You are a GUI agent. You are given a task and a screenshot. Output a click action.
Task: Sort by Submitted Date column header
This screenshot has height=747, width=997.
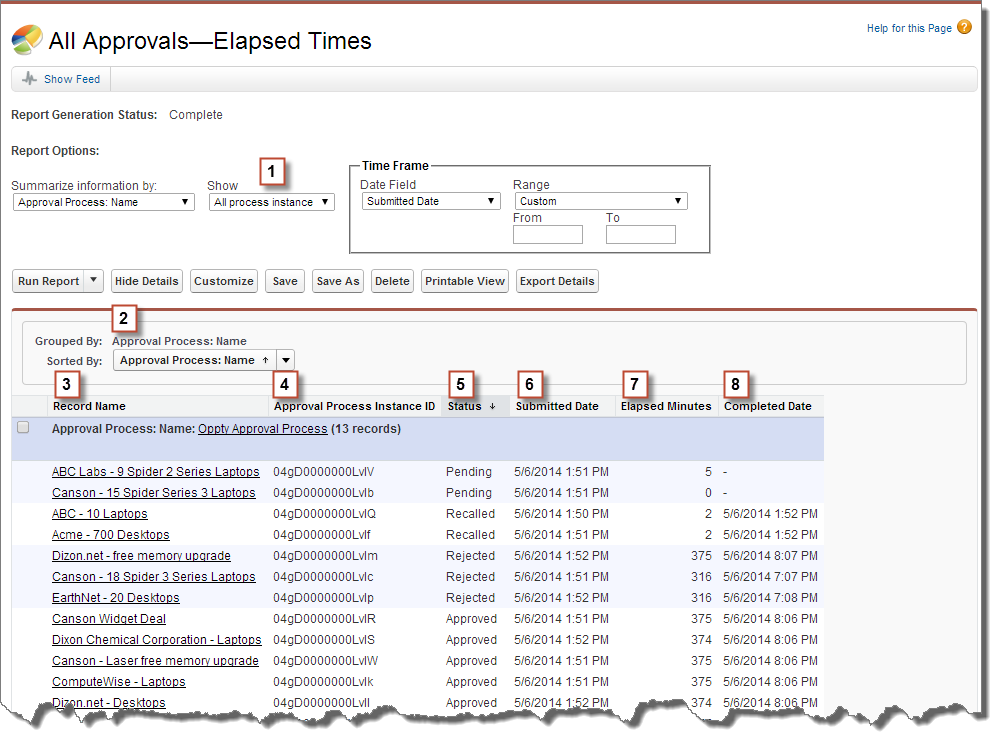point(557,406)
